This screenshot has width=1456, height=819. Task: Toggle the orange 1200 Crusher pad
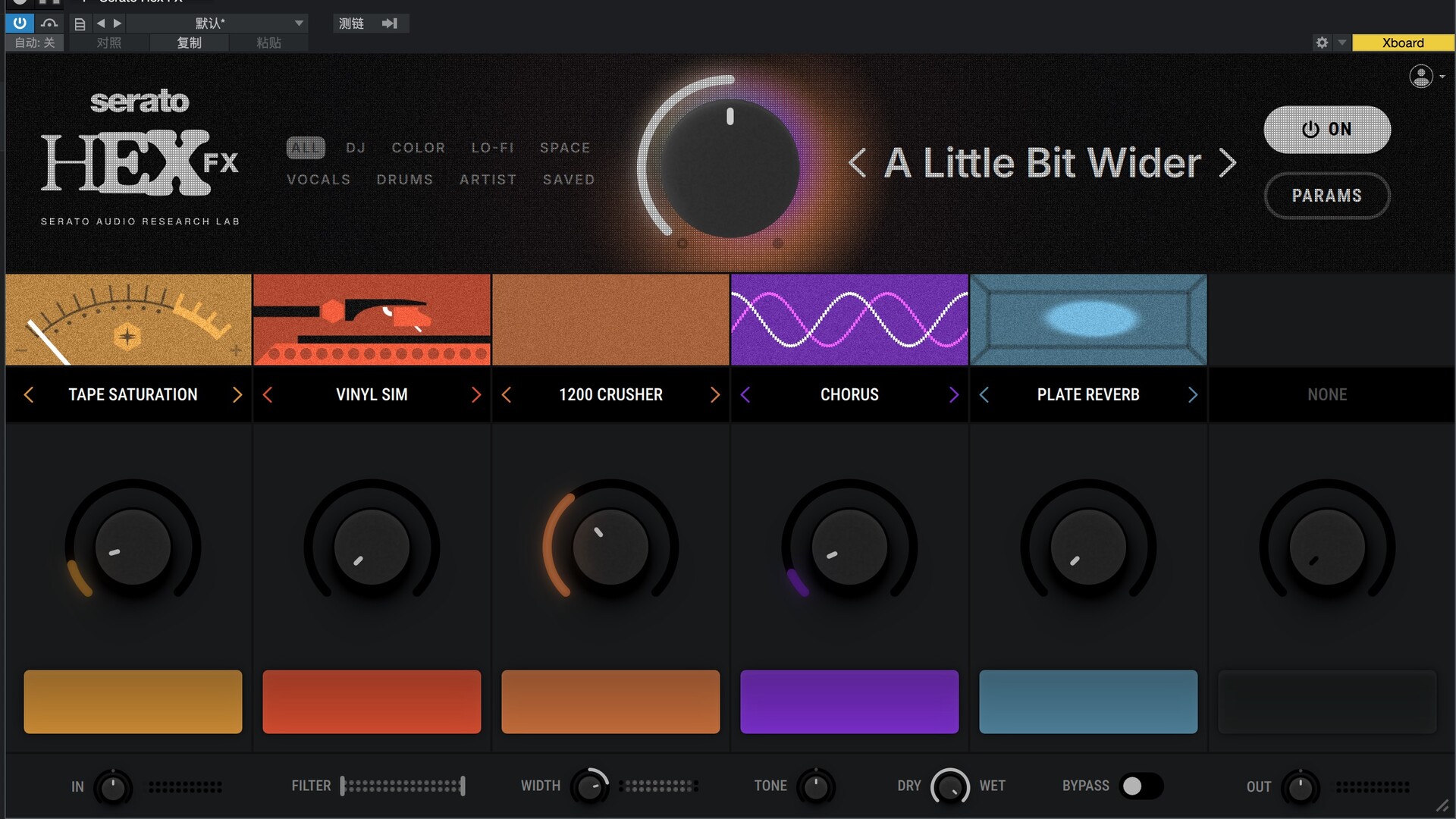pyautogui.click(x=610, y=701)
